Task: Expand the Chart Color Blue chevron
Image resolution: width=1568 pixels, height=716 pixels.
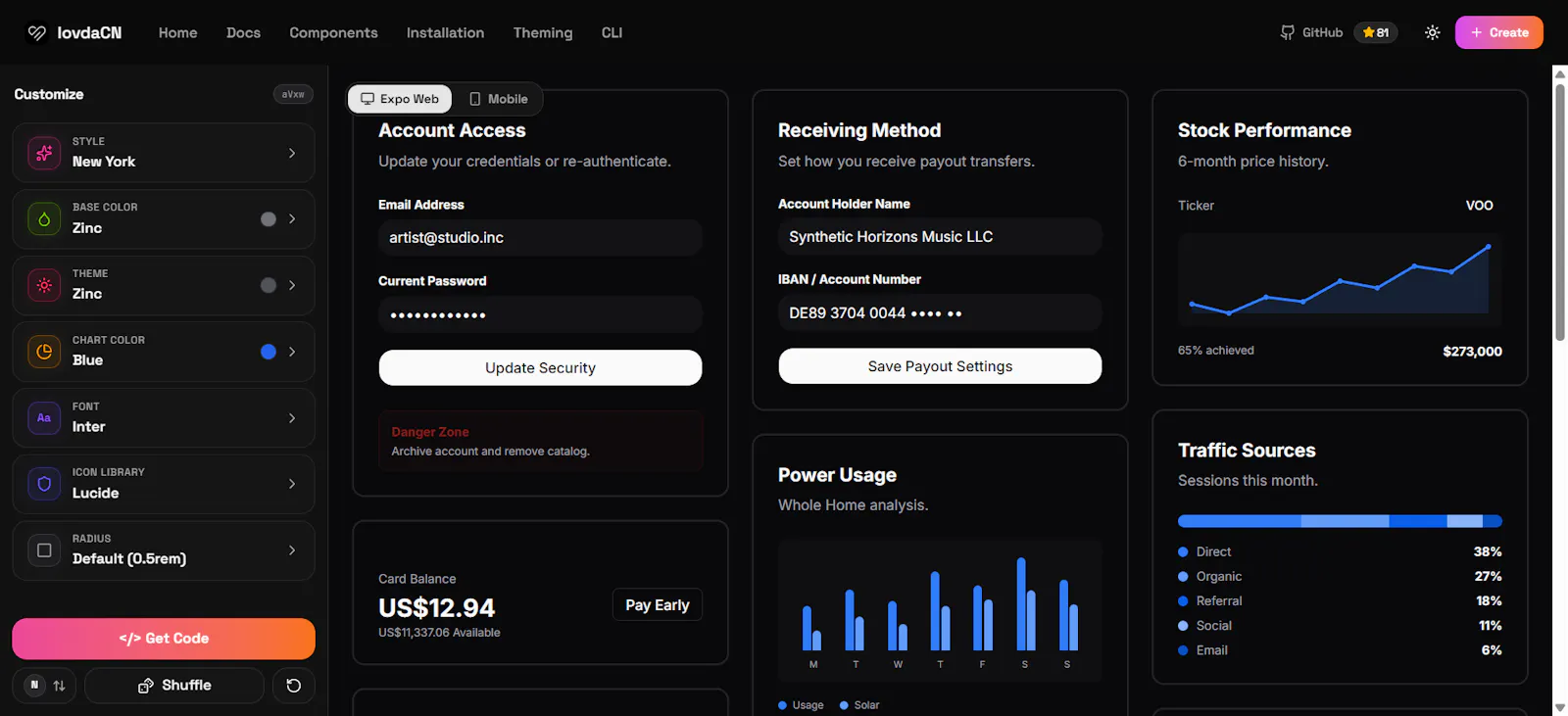Action: point(292,352)
